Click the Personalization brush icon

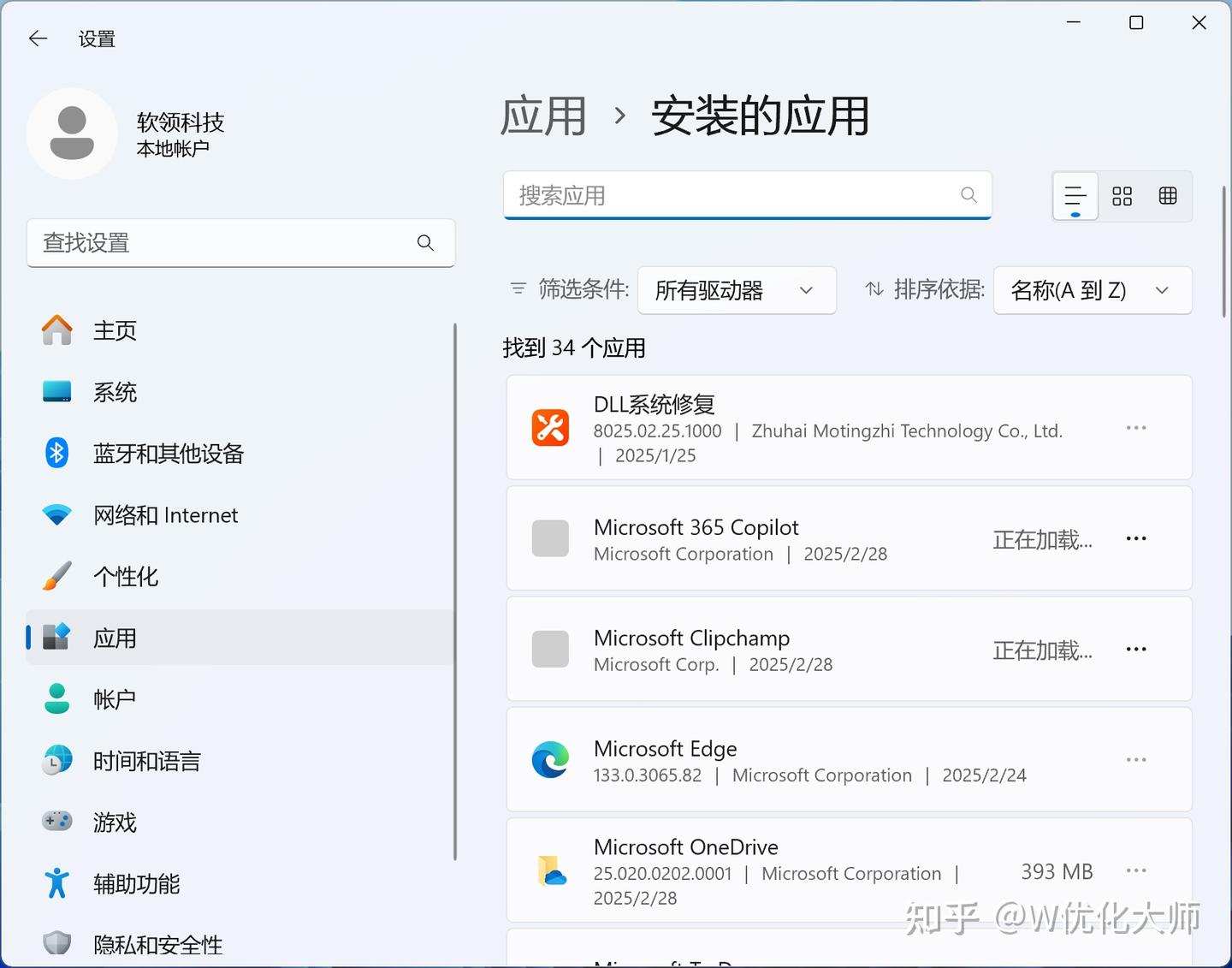point(57,576)
